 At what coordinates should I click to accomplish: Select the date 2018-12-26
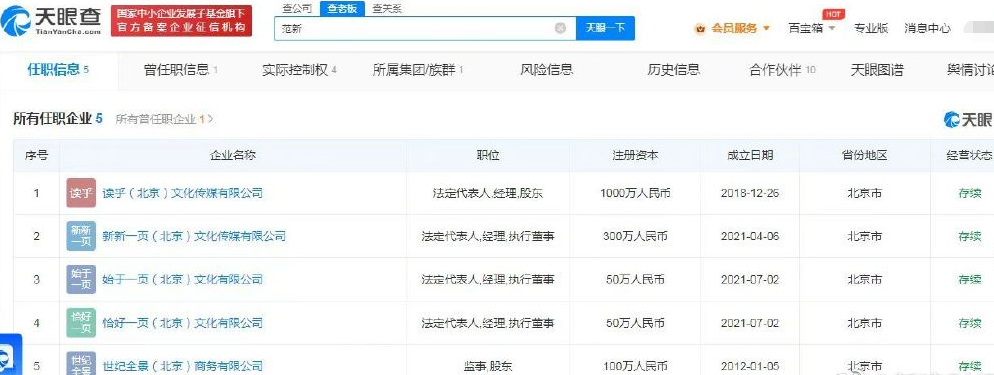pos(750,193)
